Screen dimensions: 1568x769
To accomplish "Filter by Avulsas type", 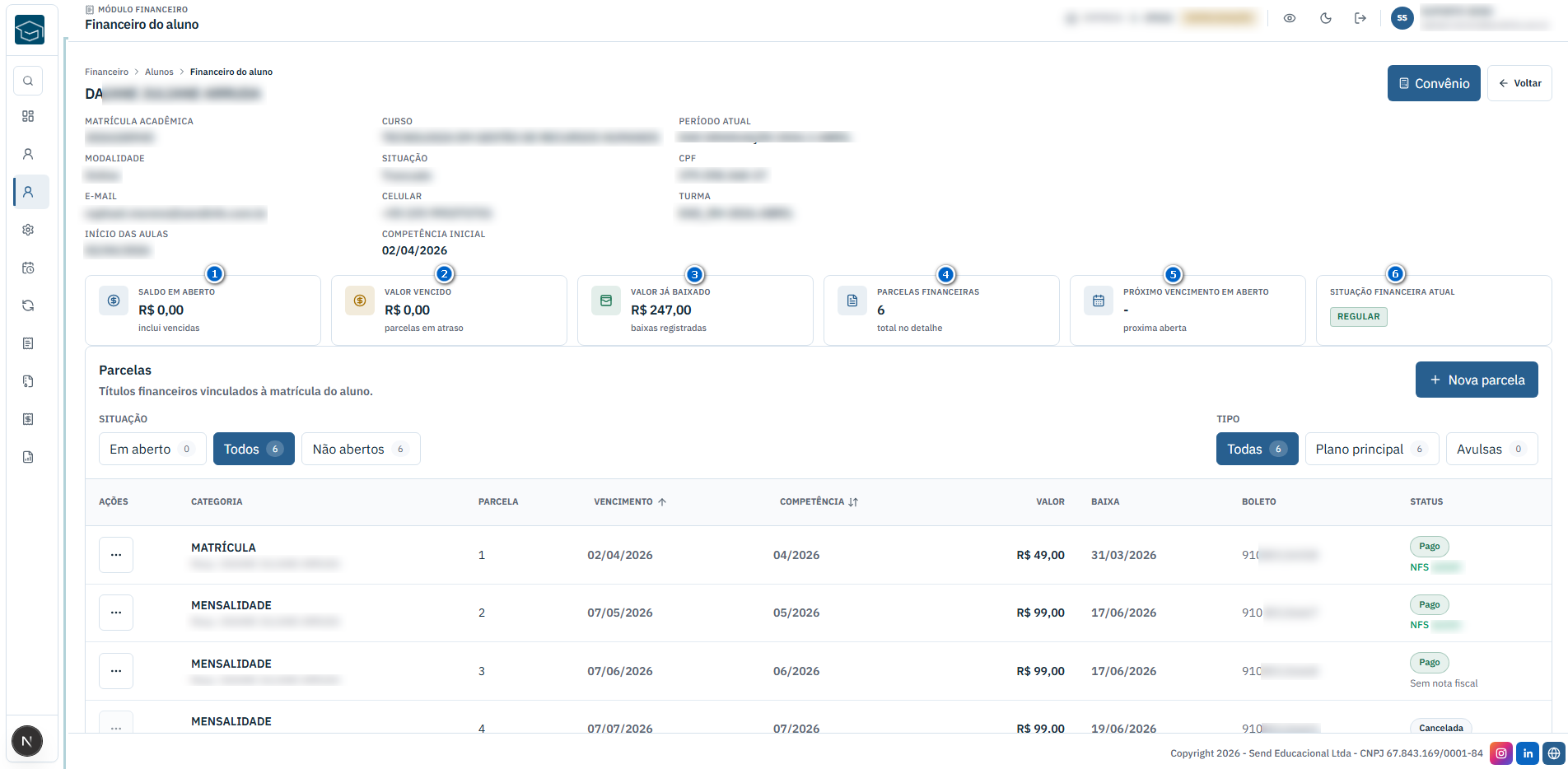I will point(1491,449).
